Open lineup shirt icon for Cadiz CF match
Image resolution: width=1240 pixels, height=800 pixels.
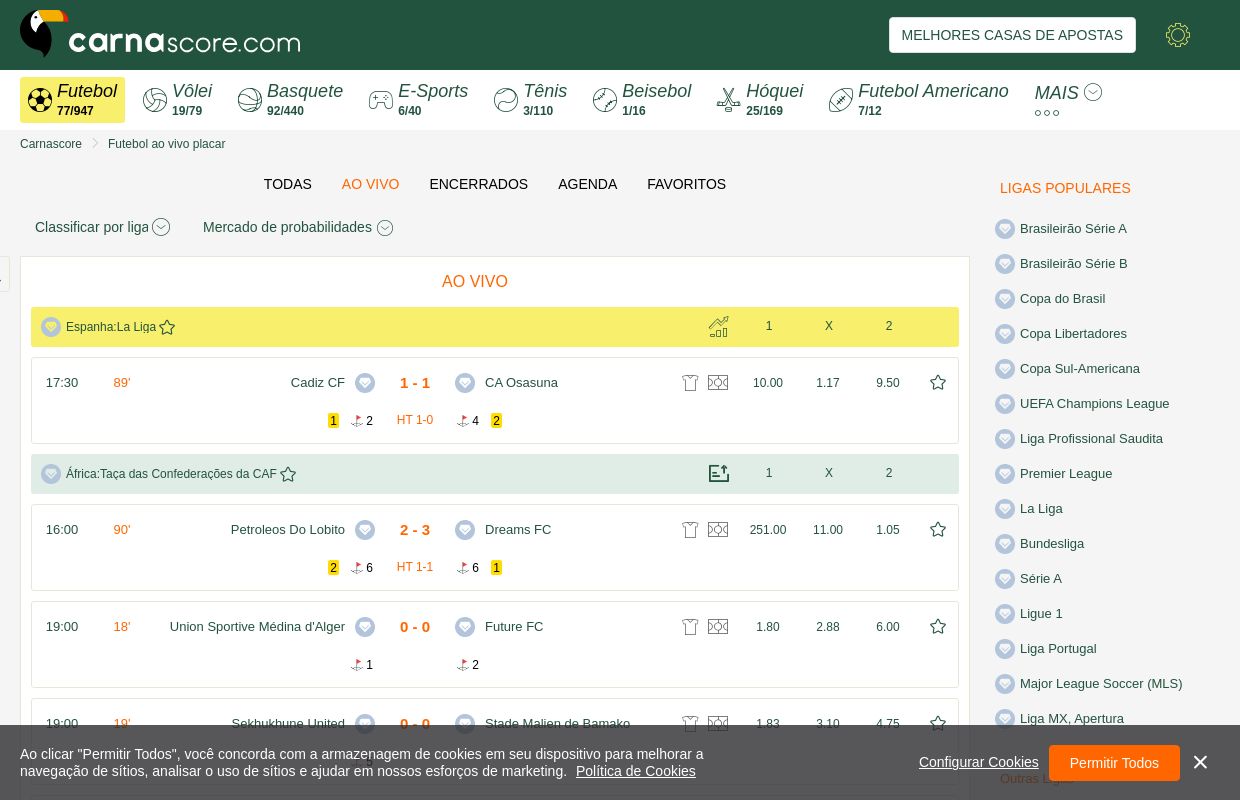[x=690, y=383]
